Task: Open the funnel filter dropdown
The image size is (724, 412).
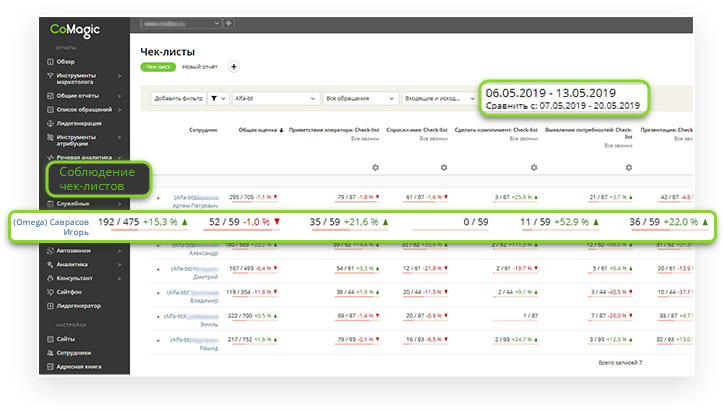Action: pos(218,98)
